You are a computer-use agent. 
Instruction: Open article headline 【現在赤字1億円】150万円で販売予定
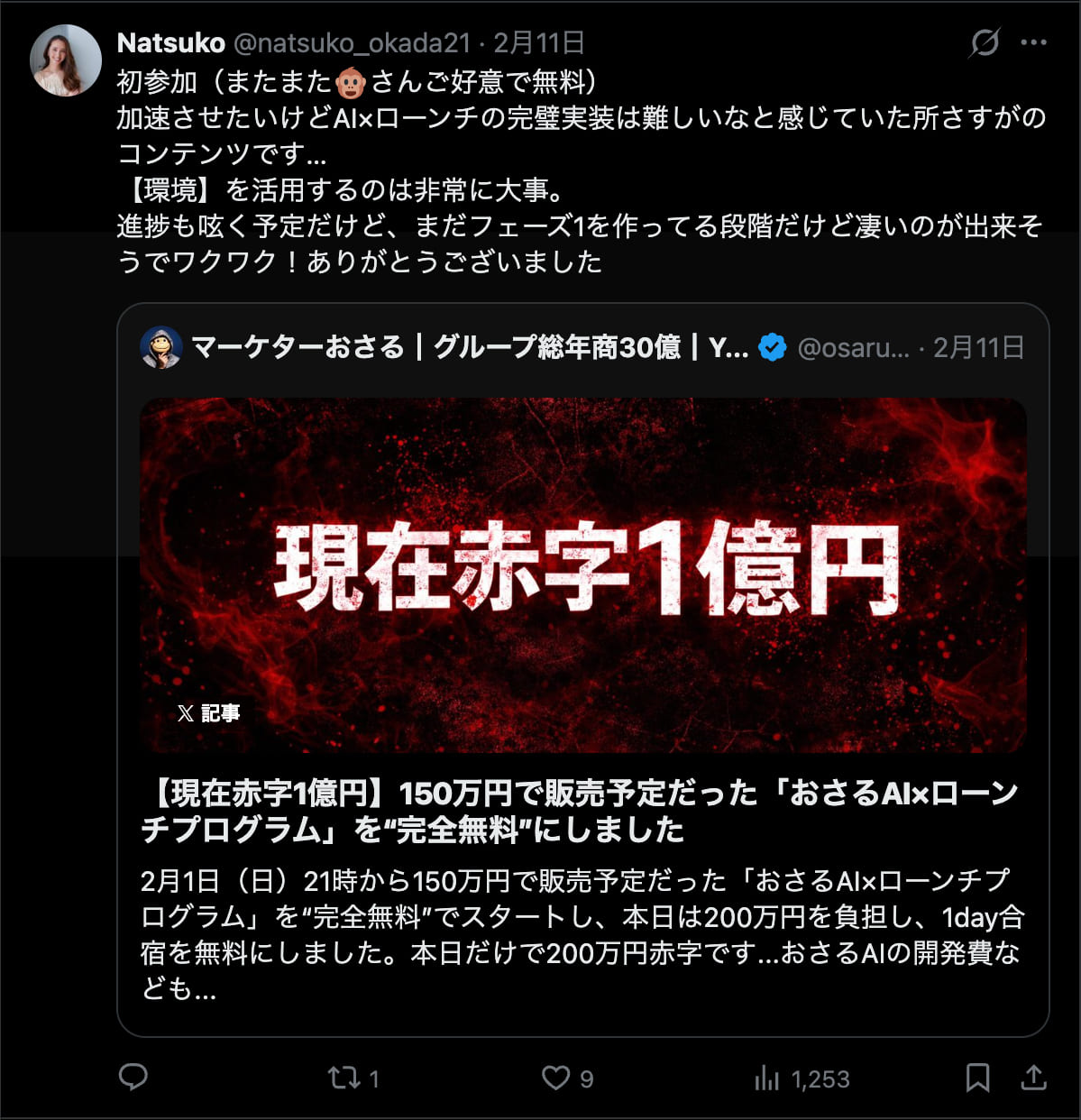(x=580, y=811)
